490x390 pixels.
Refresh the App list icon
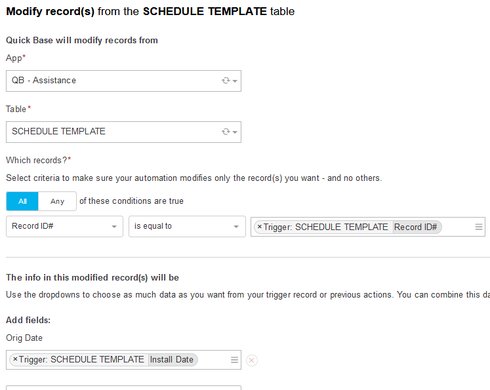coord(226,81)
